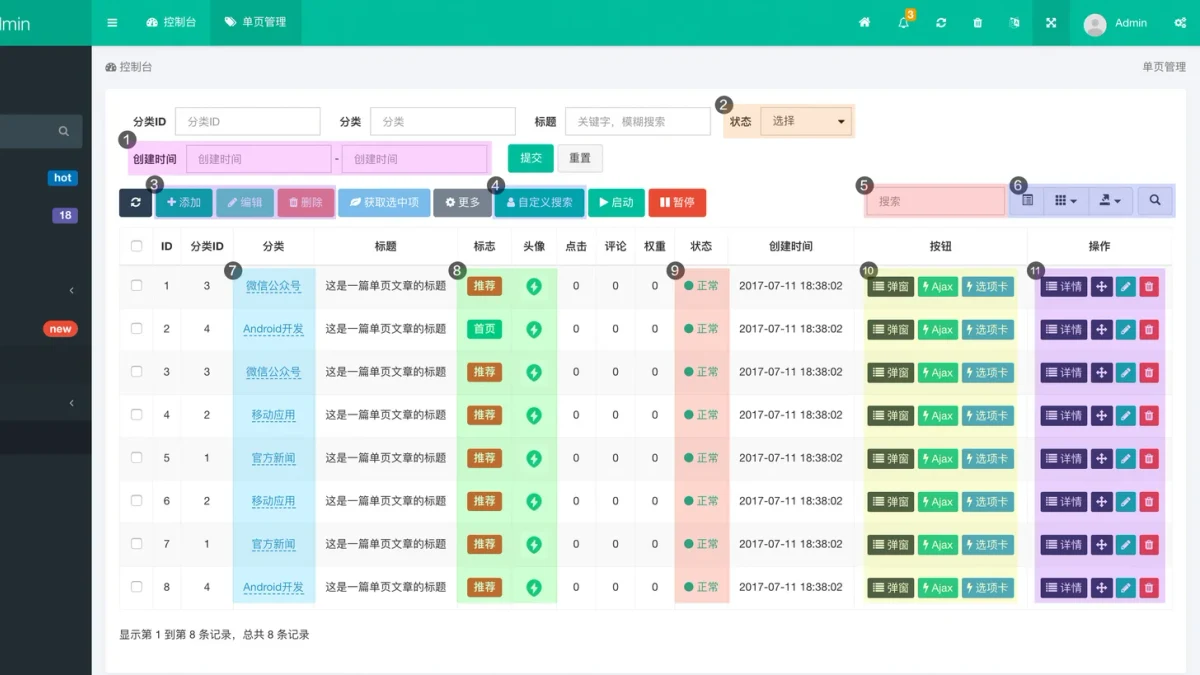
Task: Click the red delete icon for row ID 7
Action: (x=1149, y=545)
